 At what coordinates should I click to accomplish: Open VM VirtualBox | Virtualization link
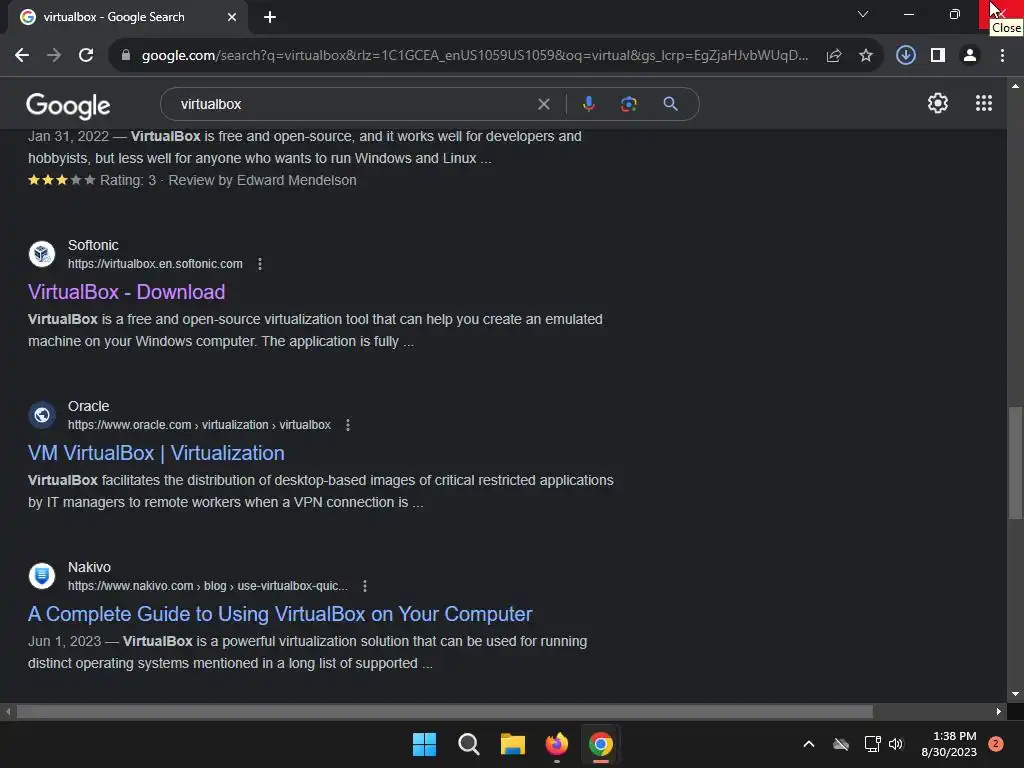click(156, 453)
